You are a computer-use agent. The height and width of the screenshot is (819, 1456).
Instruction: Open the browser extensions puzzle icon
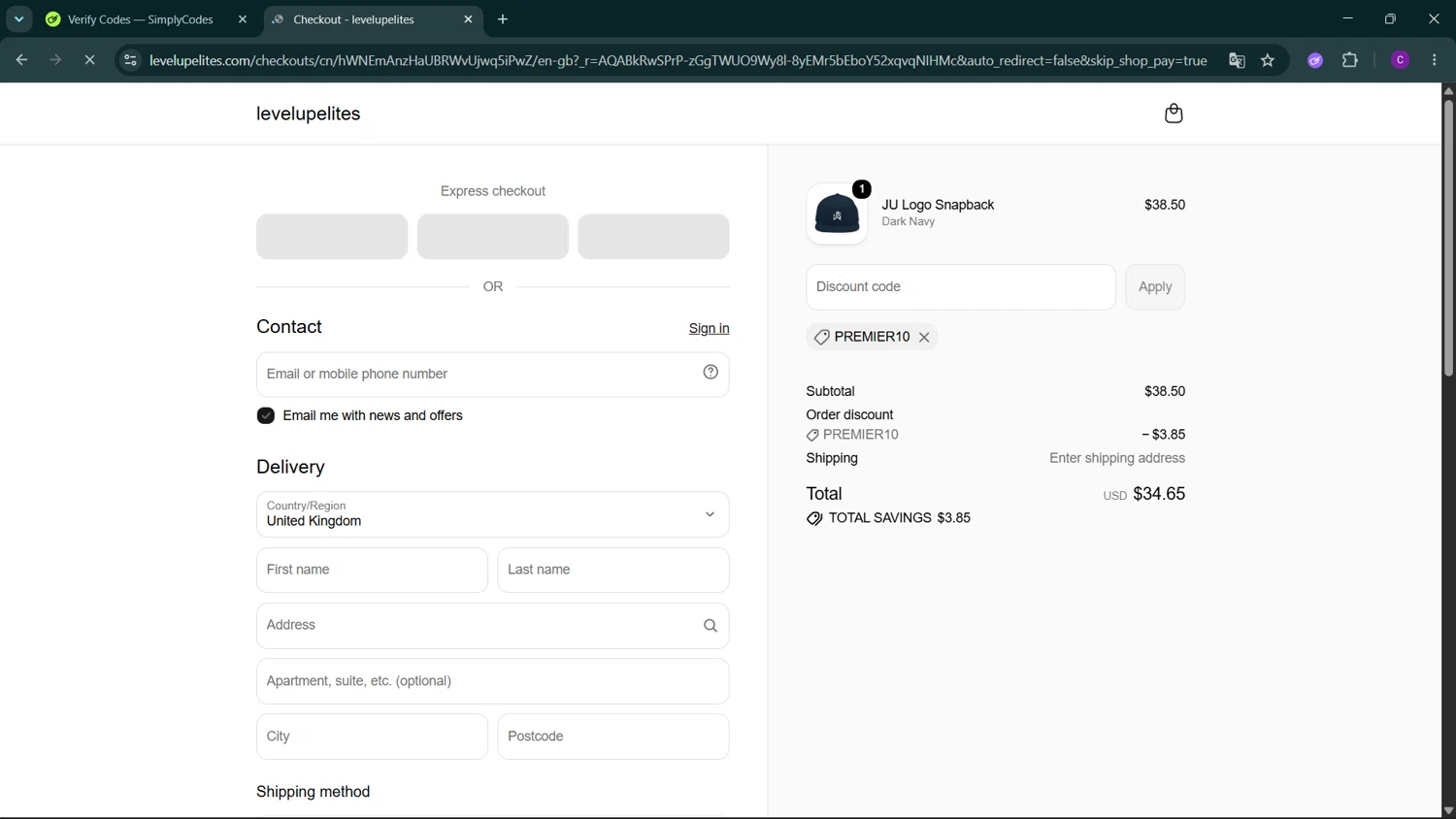[1350, 60]
